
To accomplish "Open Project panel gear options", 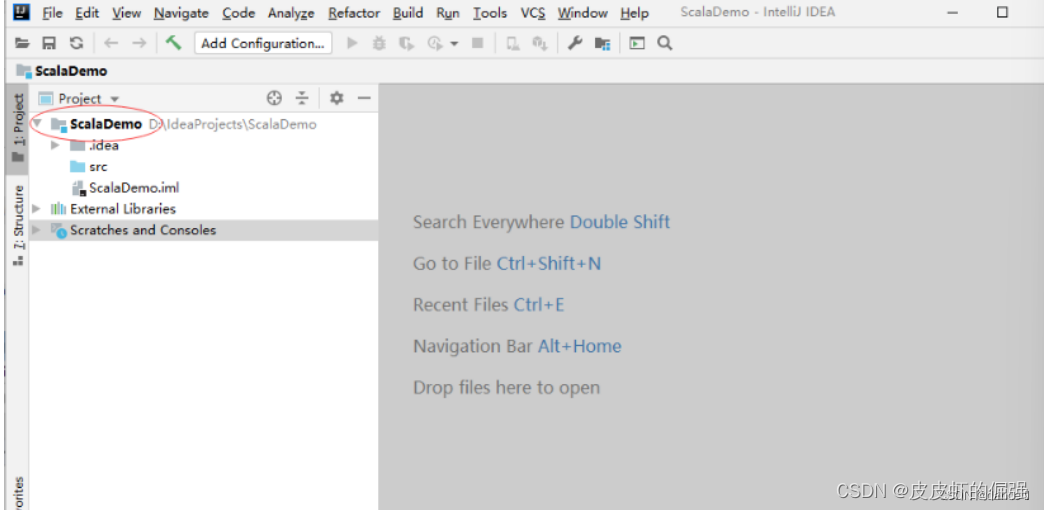I will [337, 99].
